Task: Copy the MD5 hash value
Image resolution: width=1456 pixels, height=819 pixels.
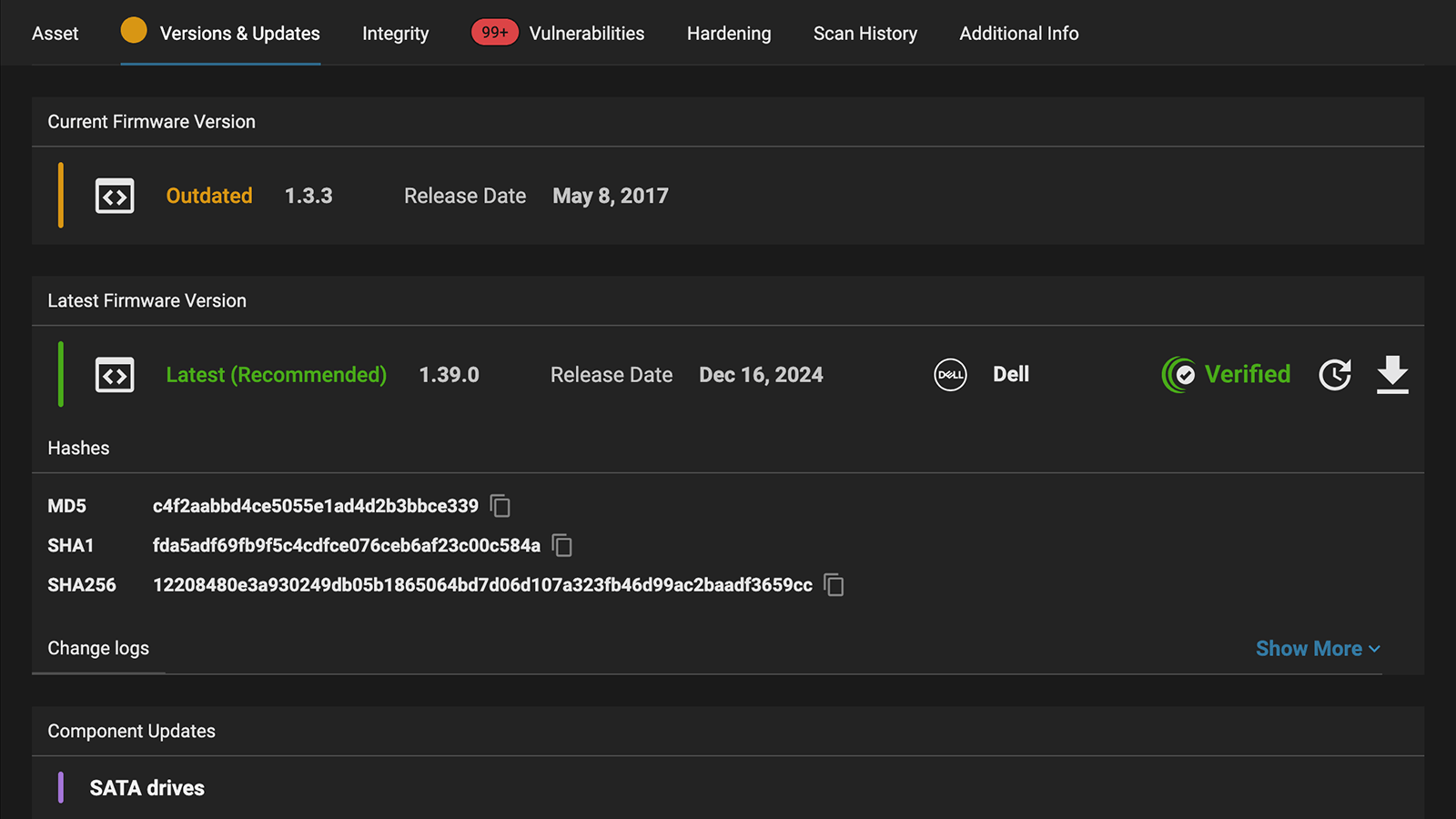Action: coord(500,506)
